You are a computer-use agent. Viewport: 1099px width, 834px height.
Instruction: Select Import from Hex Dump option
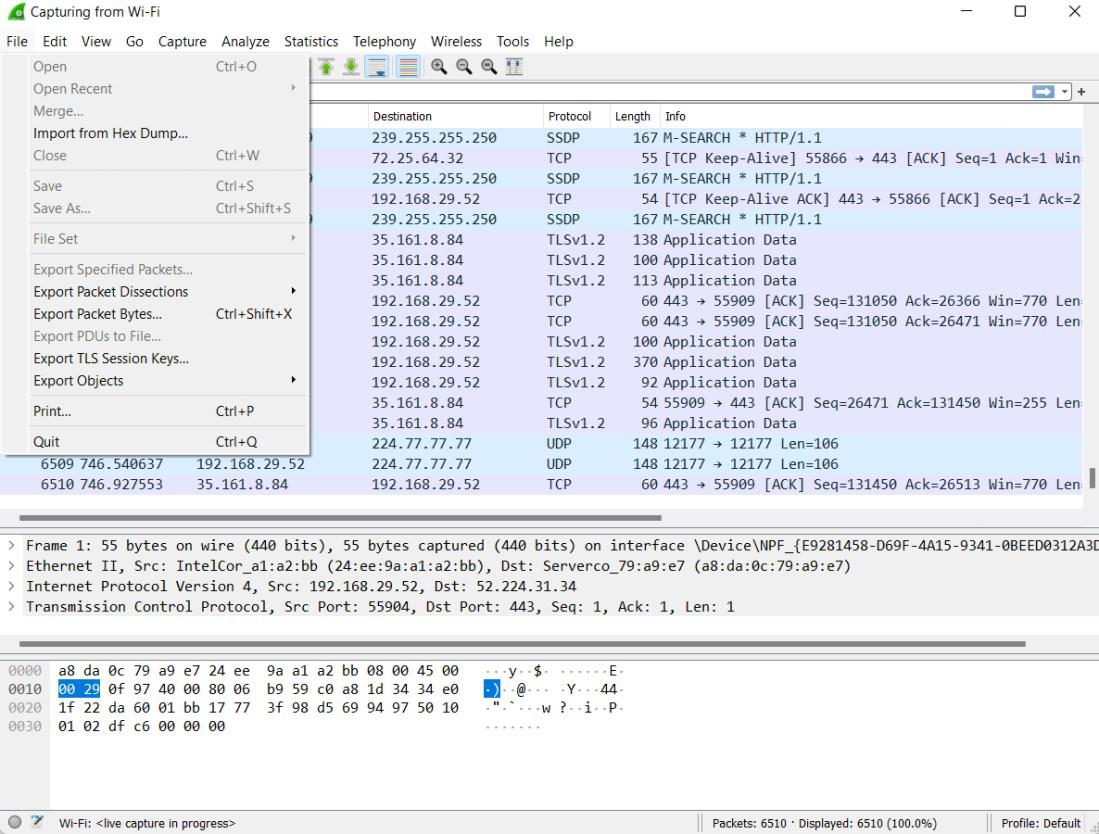(x=110, y=133)
